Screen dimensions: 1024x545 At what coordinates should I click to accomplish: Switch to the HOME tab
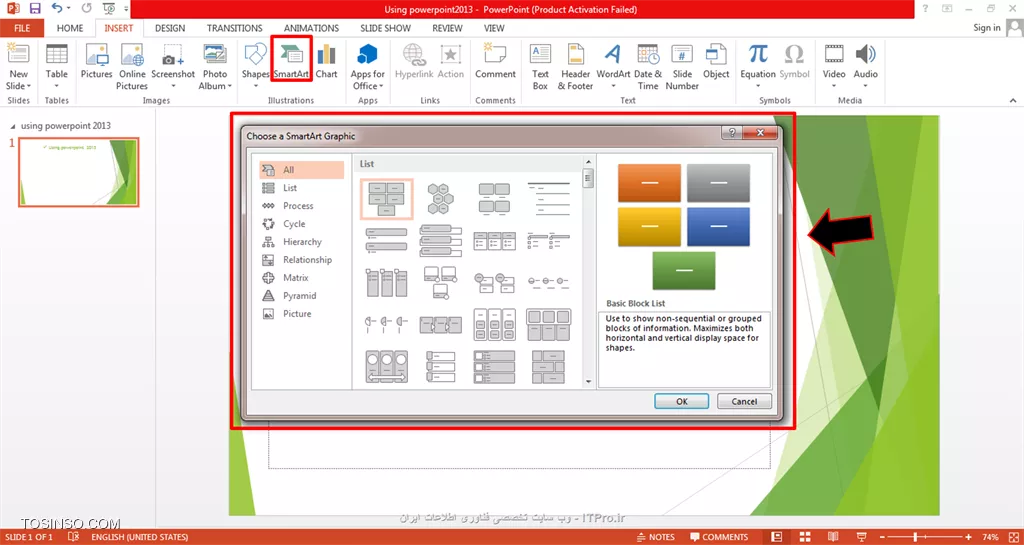pyautogui.click(x=70, y=28)
